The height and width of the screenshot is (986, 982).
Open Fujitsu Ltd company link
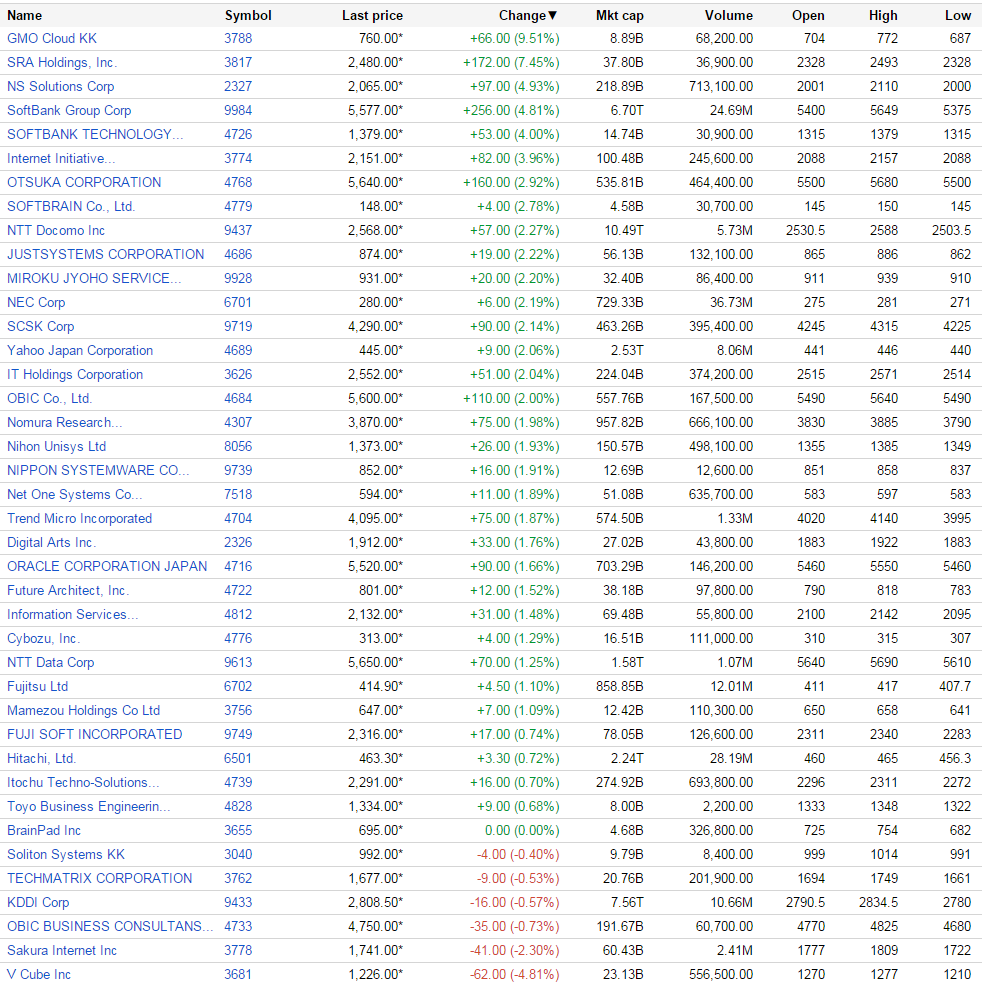(37, 687)
